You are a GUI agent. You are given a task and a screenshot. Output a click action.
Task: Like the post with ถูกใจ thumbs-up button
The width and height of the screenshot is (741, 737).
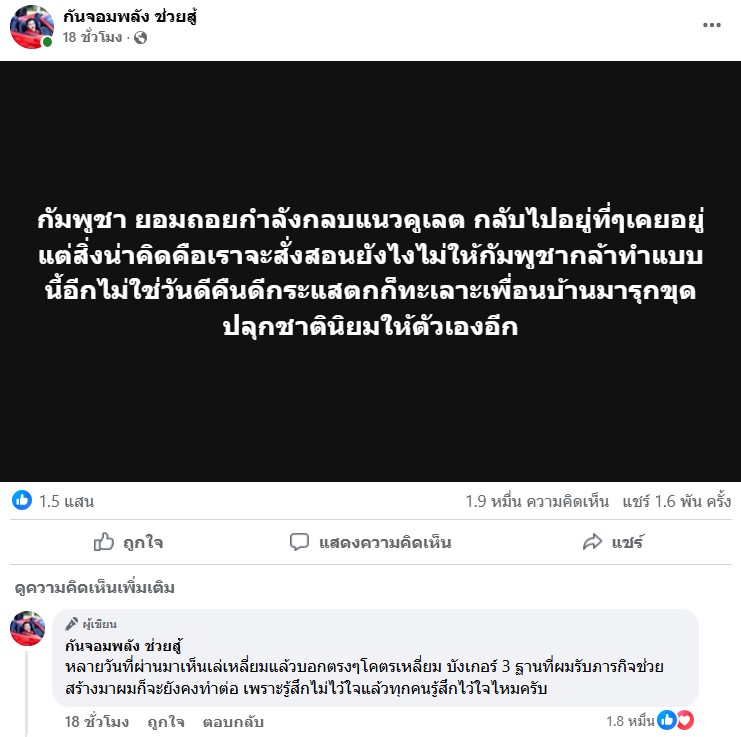pos(128,542)
